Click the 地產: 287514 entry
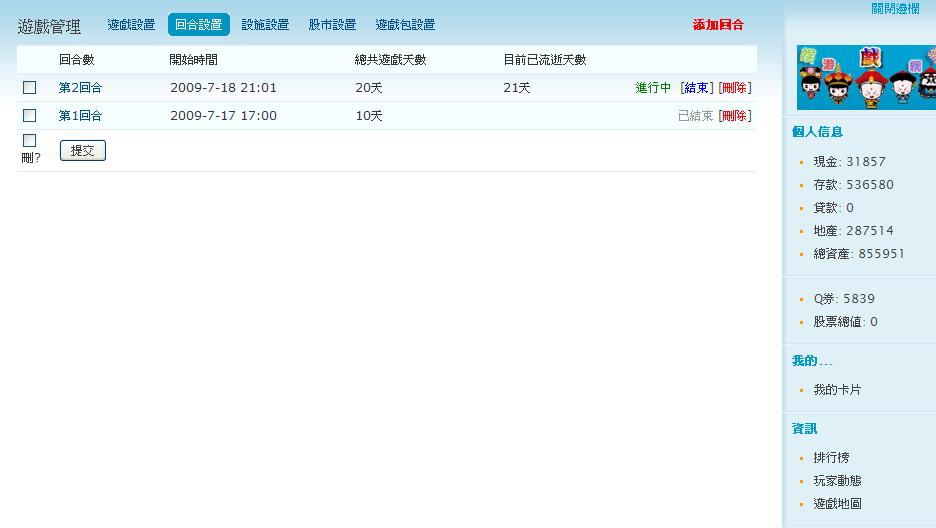This screenshot has height=528, width=936. [x=854, y=230]
